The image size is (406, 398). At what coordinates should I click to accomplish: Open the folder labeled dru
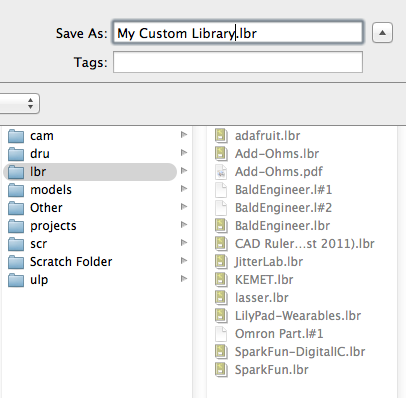point(40,154)
